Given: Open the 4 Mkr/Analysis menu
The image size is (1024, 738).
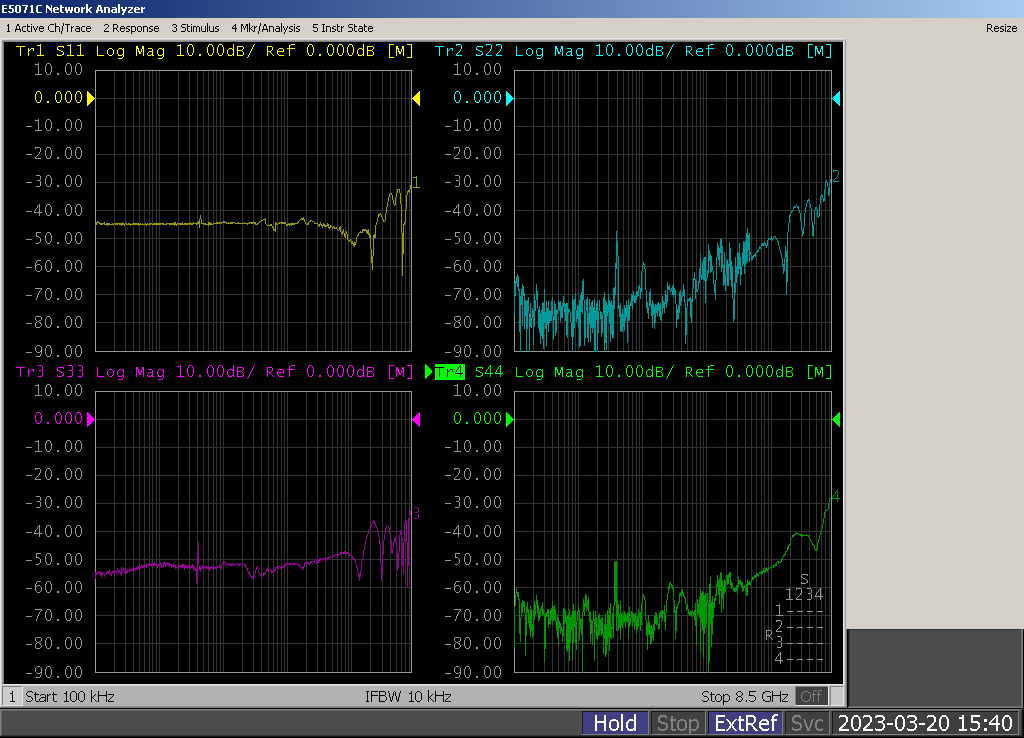Looking at the screenshot, I should [x=266, y=28].
